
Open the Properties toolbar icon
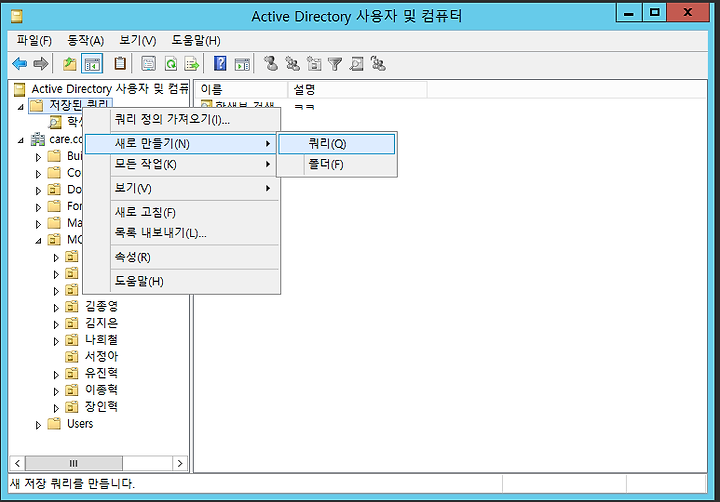(148, 64)
